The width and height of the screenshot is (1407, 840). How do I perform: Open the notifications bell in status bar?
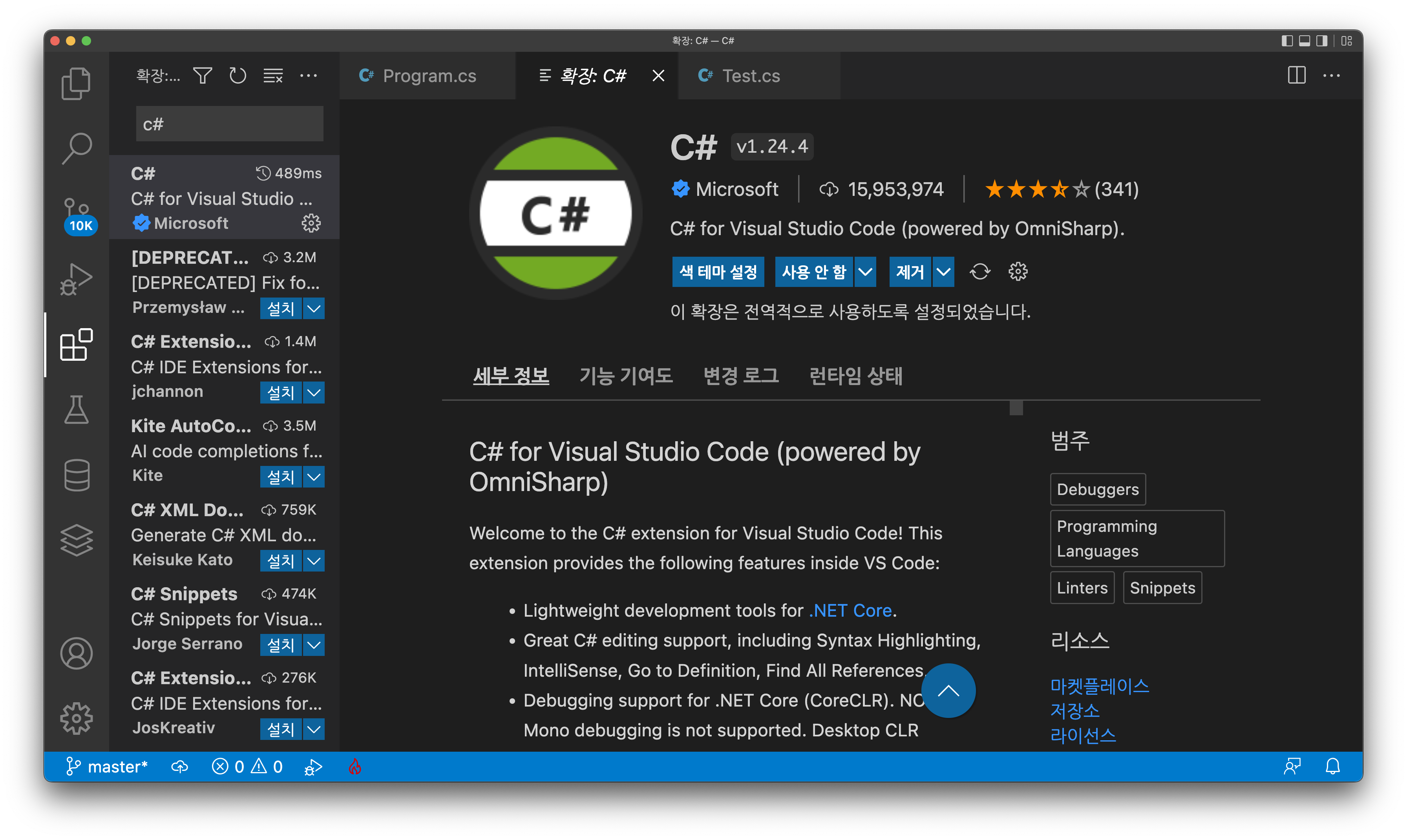[1332, 767]
